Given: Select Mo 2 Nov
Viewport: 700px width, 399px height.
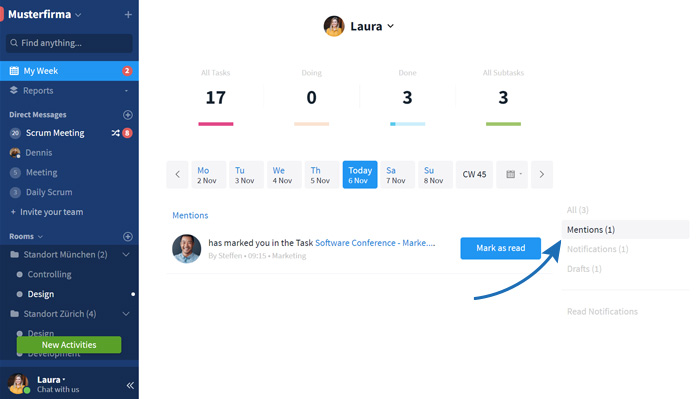Looking at the screenshot, I should [208, 175].
